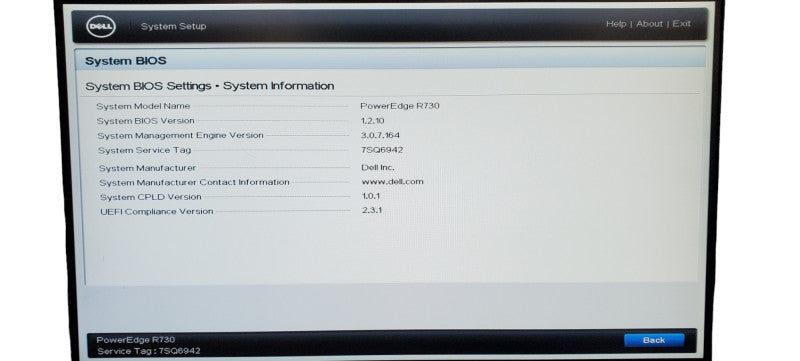800x361 pixels.
Task: Click the blue Back button
Action: pyautogui.click(x=654, y=340)
